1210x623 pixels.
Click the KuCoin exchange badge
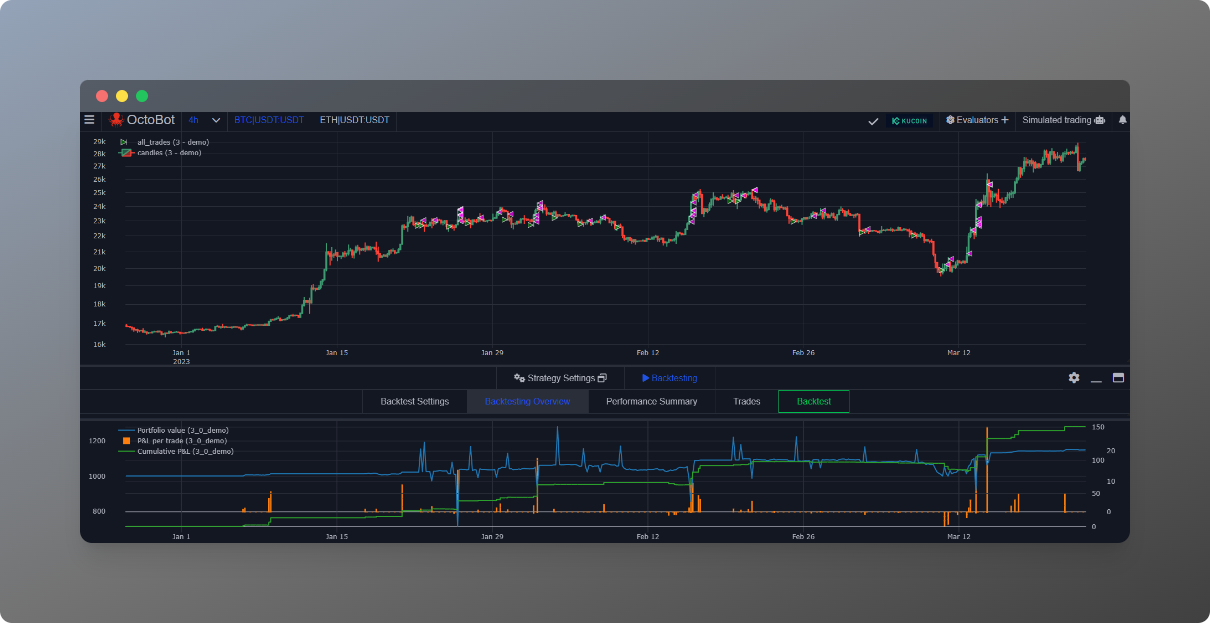(x=909, y=121)
